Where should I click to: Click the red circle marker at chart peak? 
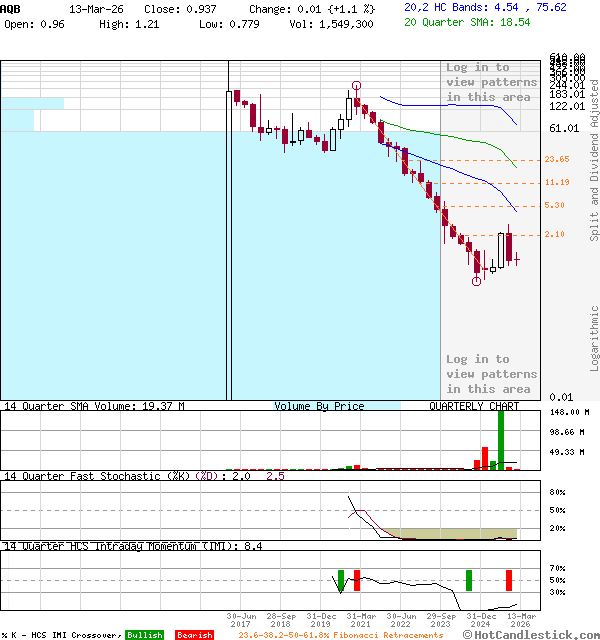point(356,86)
